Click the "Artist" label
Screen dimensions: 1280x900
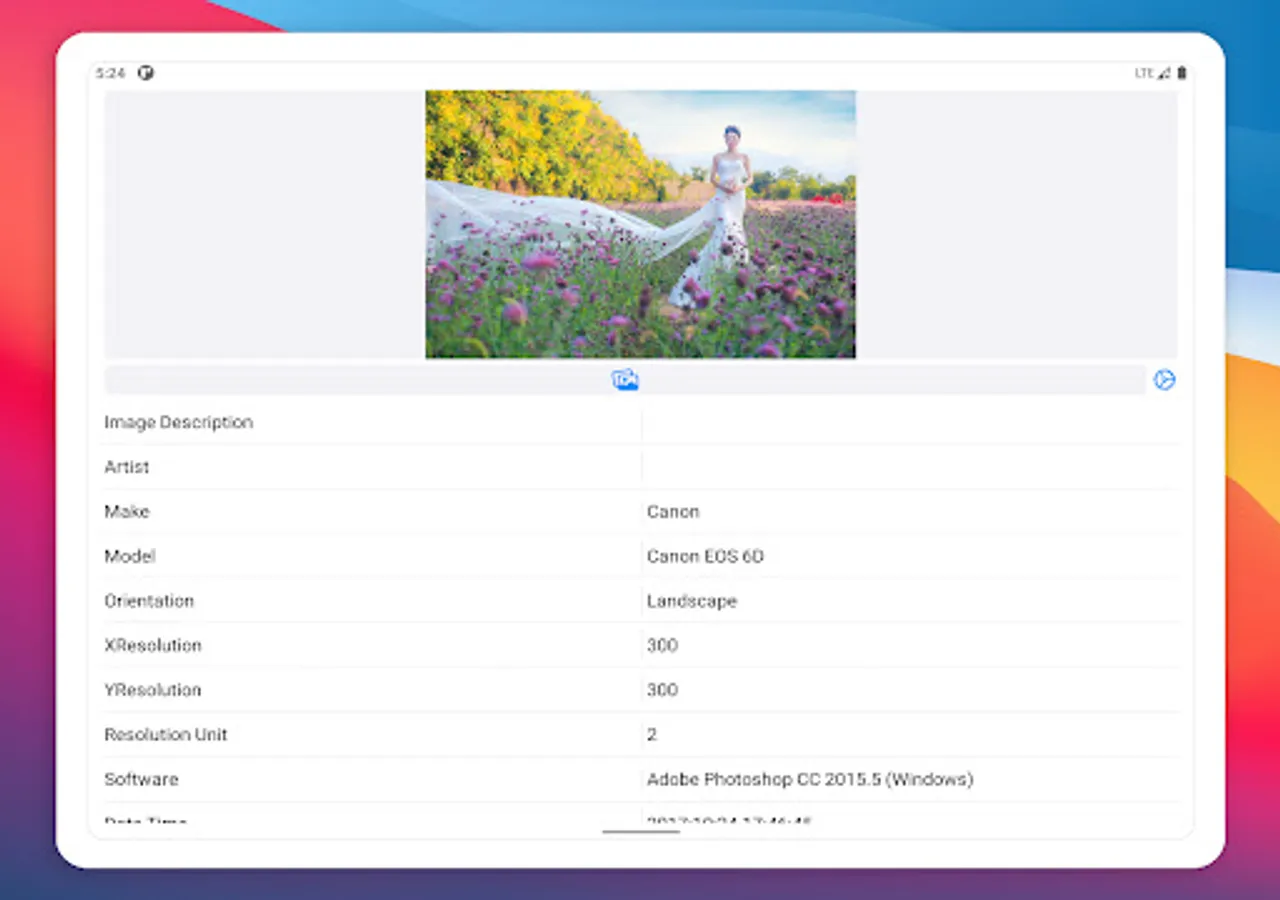pyautogui.click(x=127, y=467)
